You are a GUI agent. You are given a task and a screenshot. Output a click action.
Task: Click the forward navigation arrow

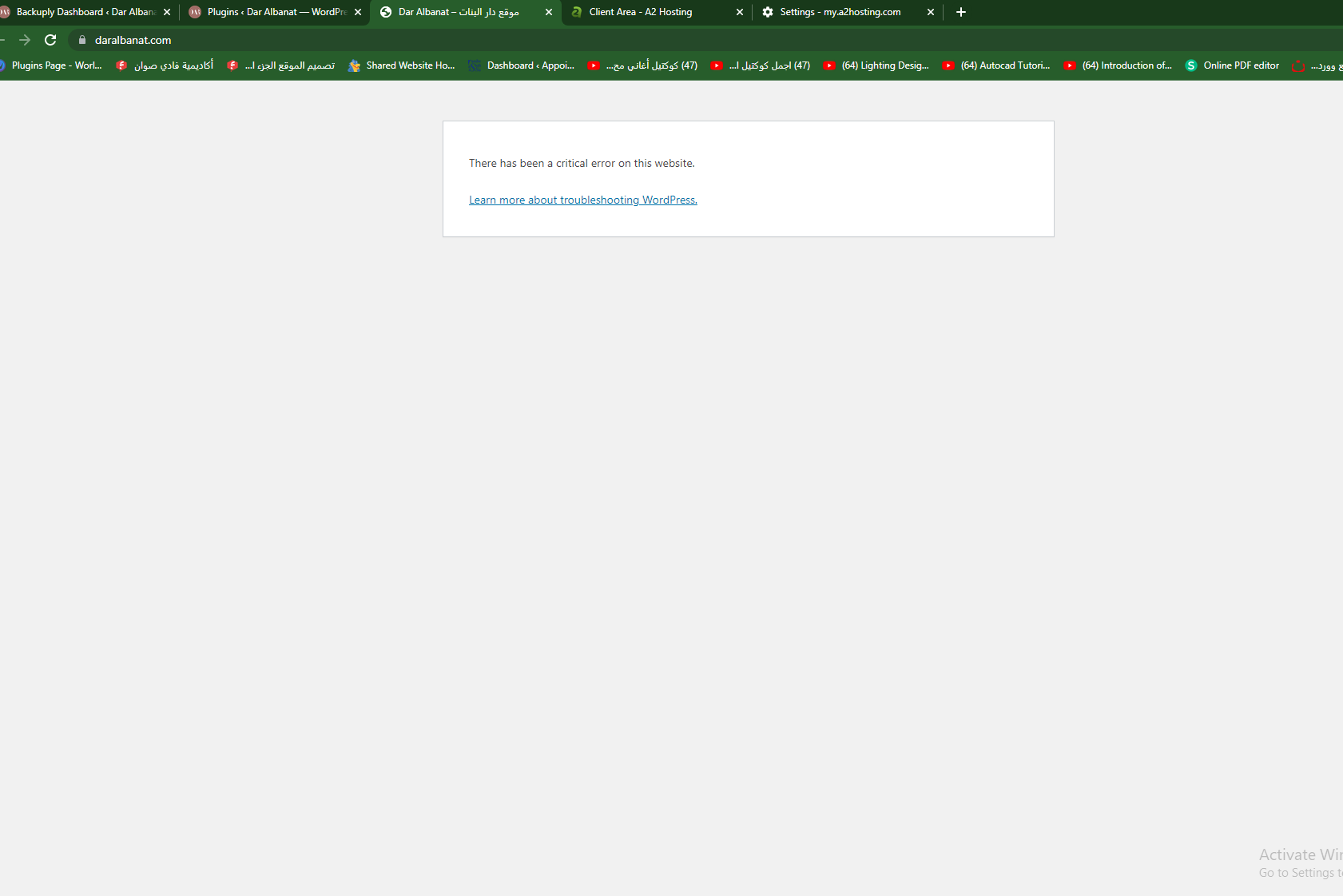pos(25,40)
